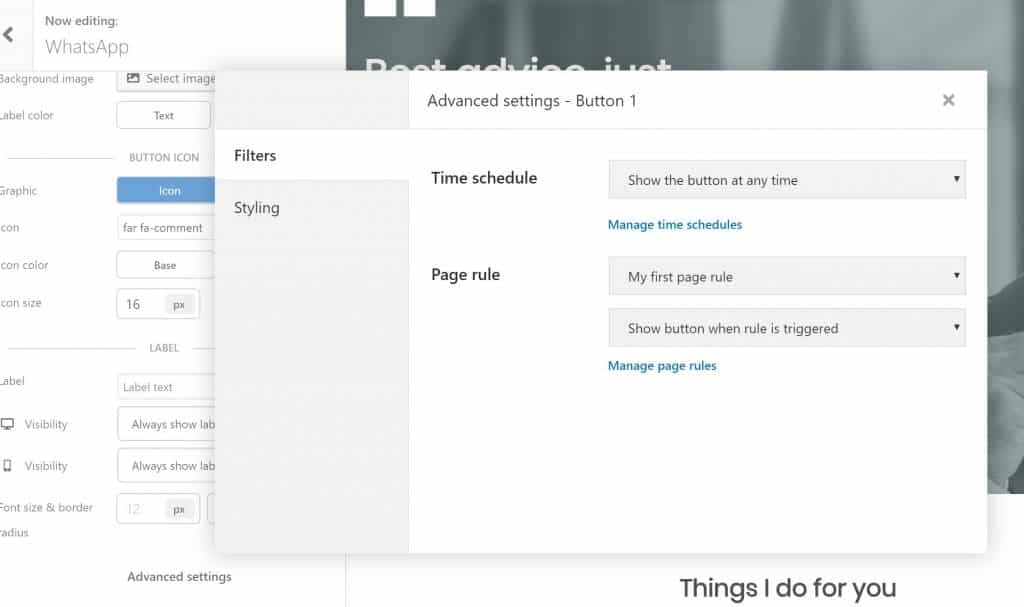This screenshot has height=607, width=1024.
Task: Click the Icon size value field
Action: click(x=140, y=304)
